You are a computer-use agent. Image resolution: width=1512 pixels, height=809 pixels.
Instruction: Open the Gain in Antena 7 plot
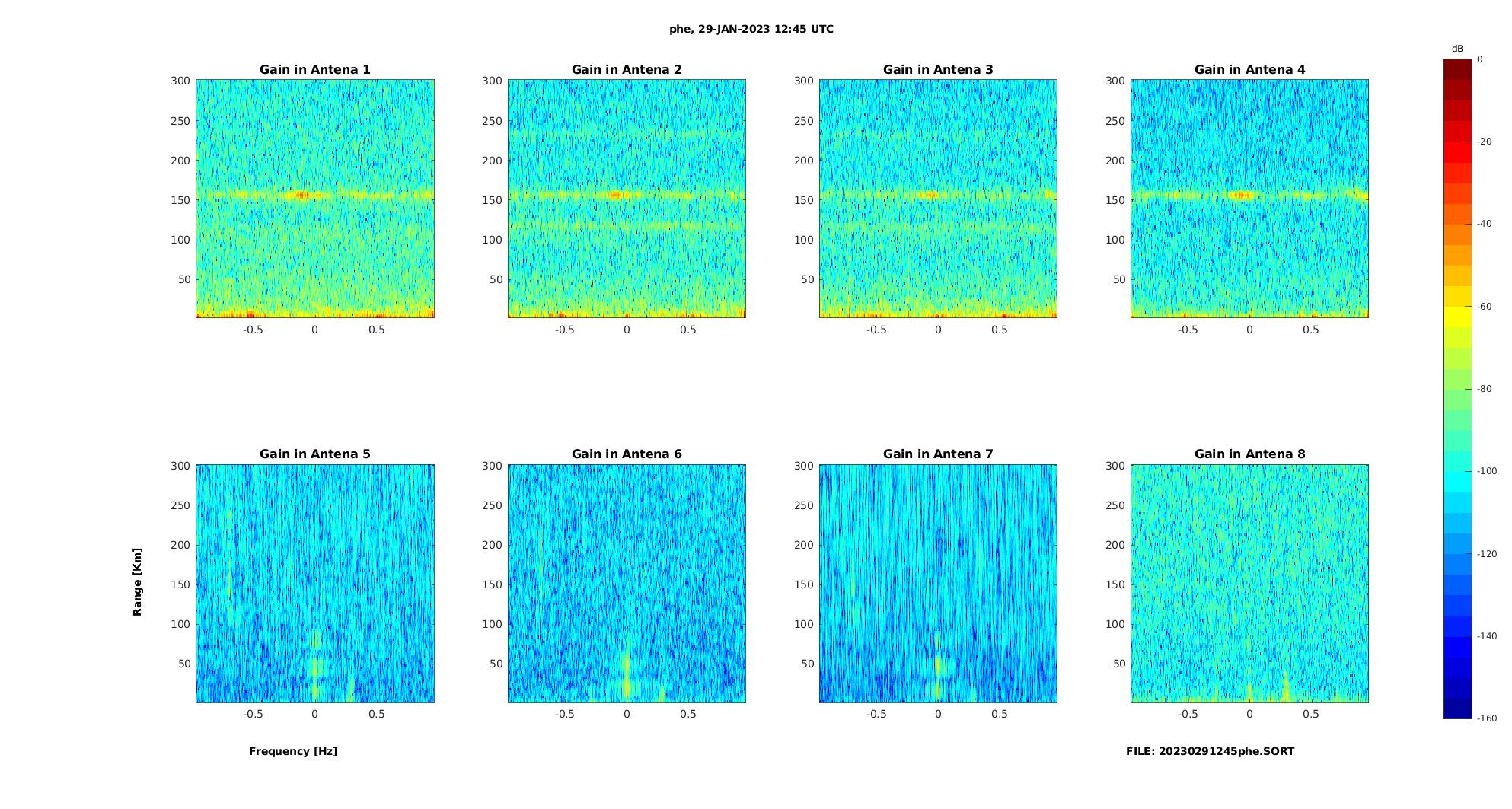click(938, 583)
